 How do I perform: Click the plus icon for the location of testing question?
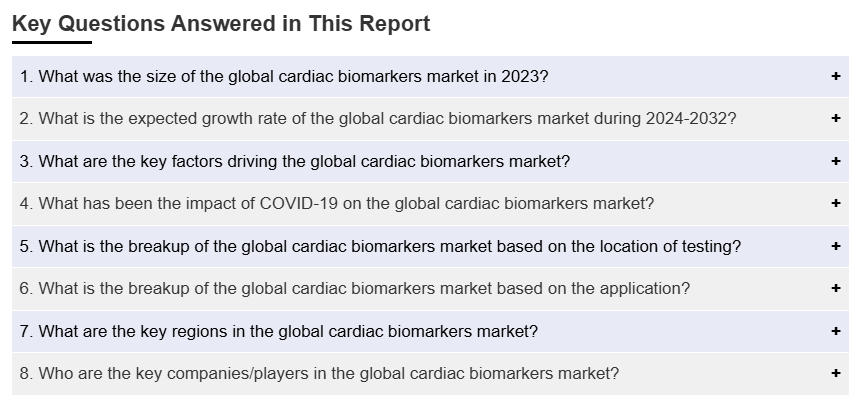click(x=835, y=246)
